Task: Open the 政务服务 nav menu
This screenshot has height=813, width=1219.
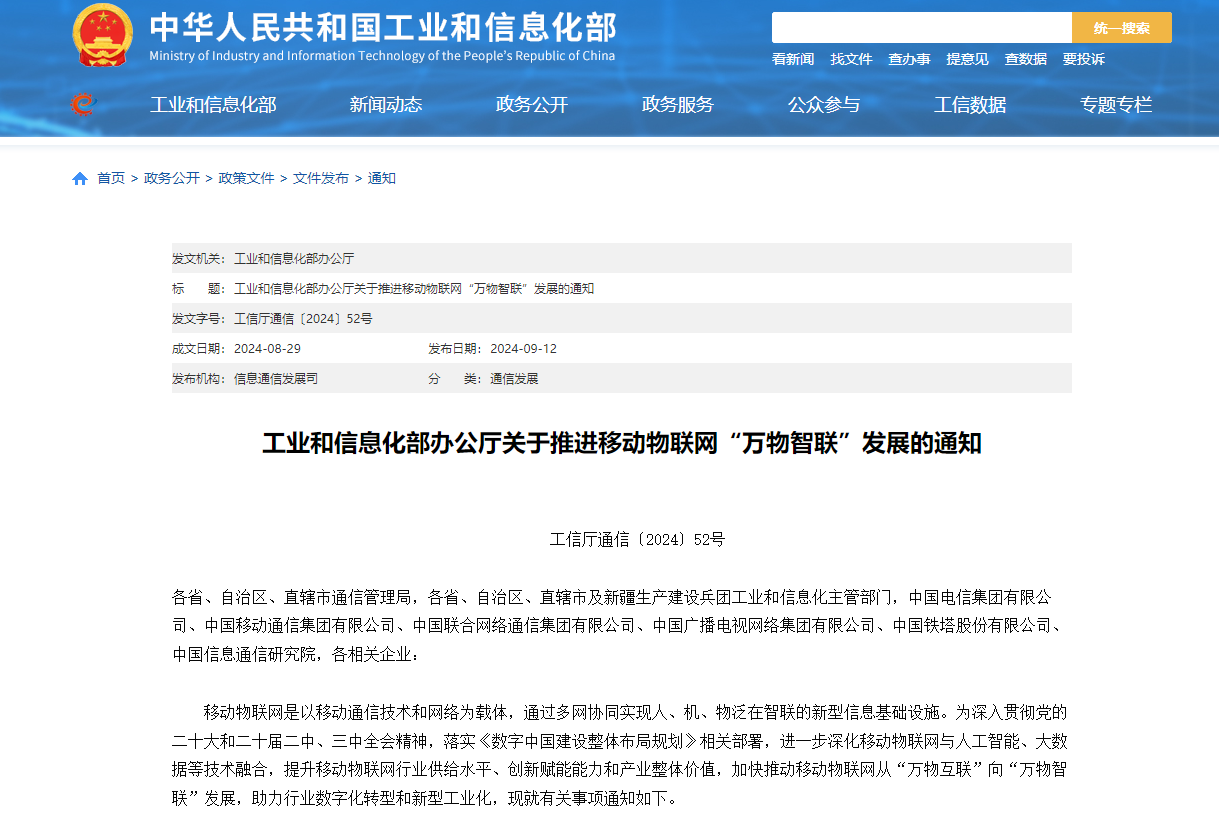Action: pyautogui.click(x=678, y=105)
